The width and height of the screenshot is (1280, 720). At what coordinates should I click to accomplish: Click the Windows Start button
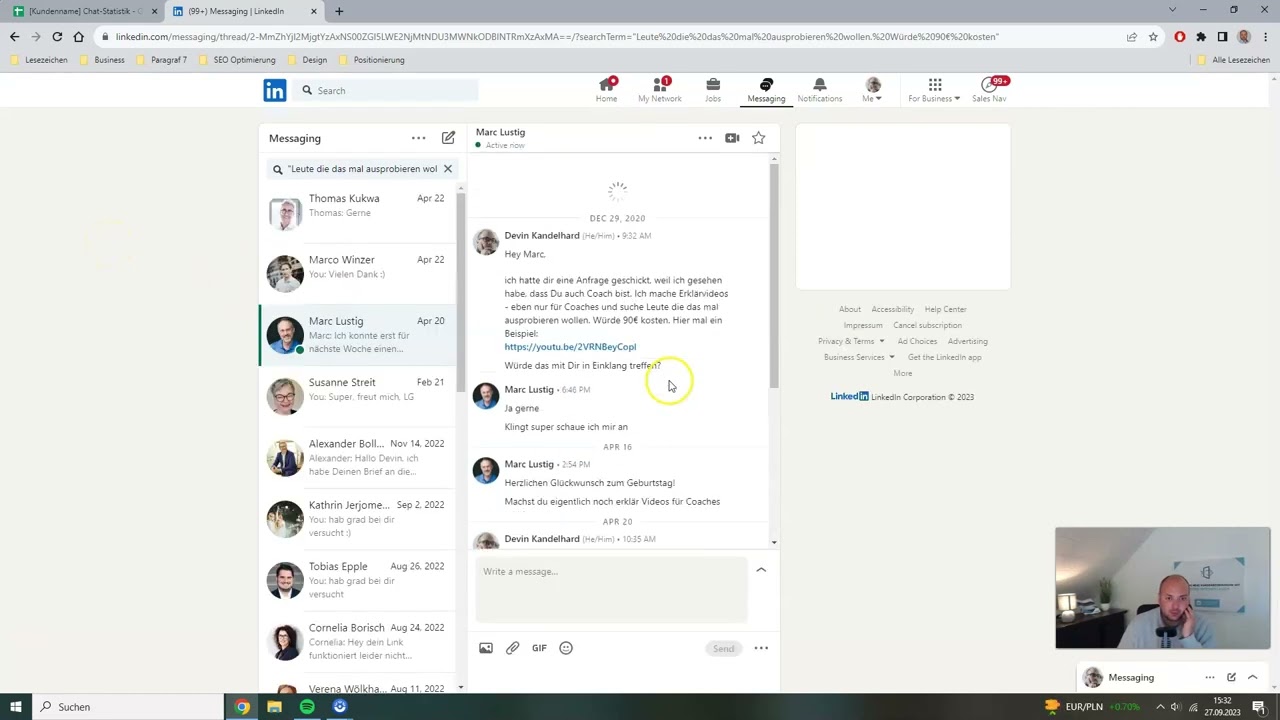(x=15, y=707)
